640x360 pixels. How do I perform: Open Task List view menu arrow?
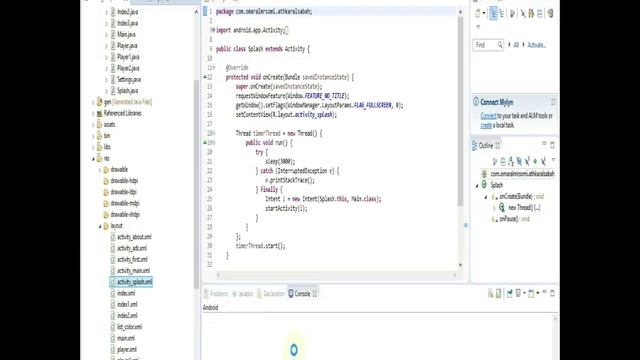478,27
